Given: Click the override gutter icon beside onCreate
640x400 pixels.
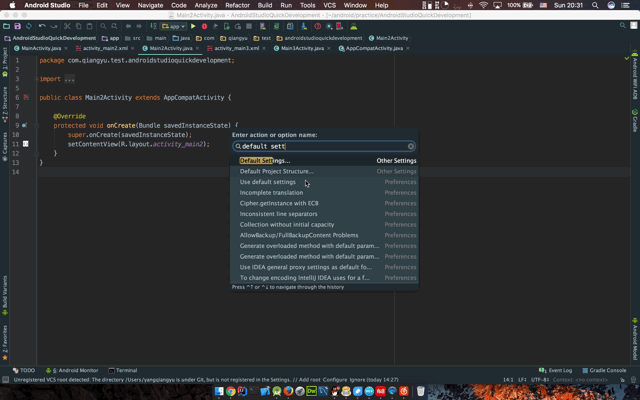Looking at the screenshot, I should 24,125.
